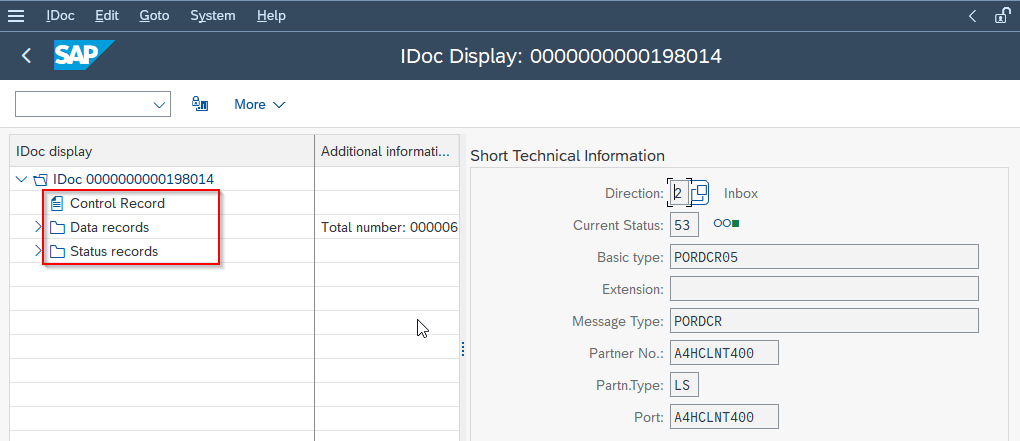The width and height of the screenshot is (1020, 441).
Task: Click the toolbar icon next to More
Action: coord(200,104)
